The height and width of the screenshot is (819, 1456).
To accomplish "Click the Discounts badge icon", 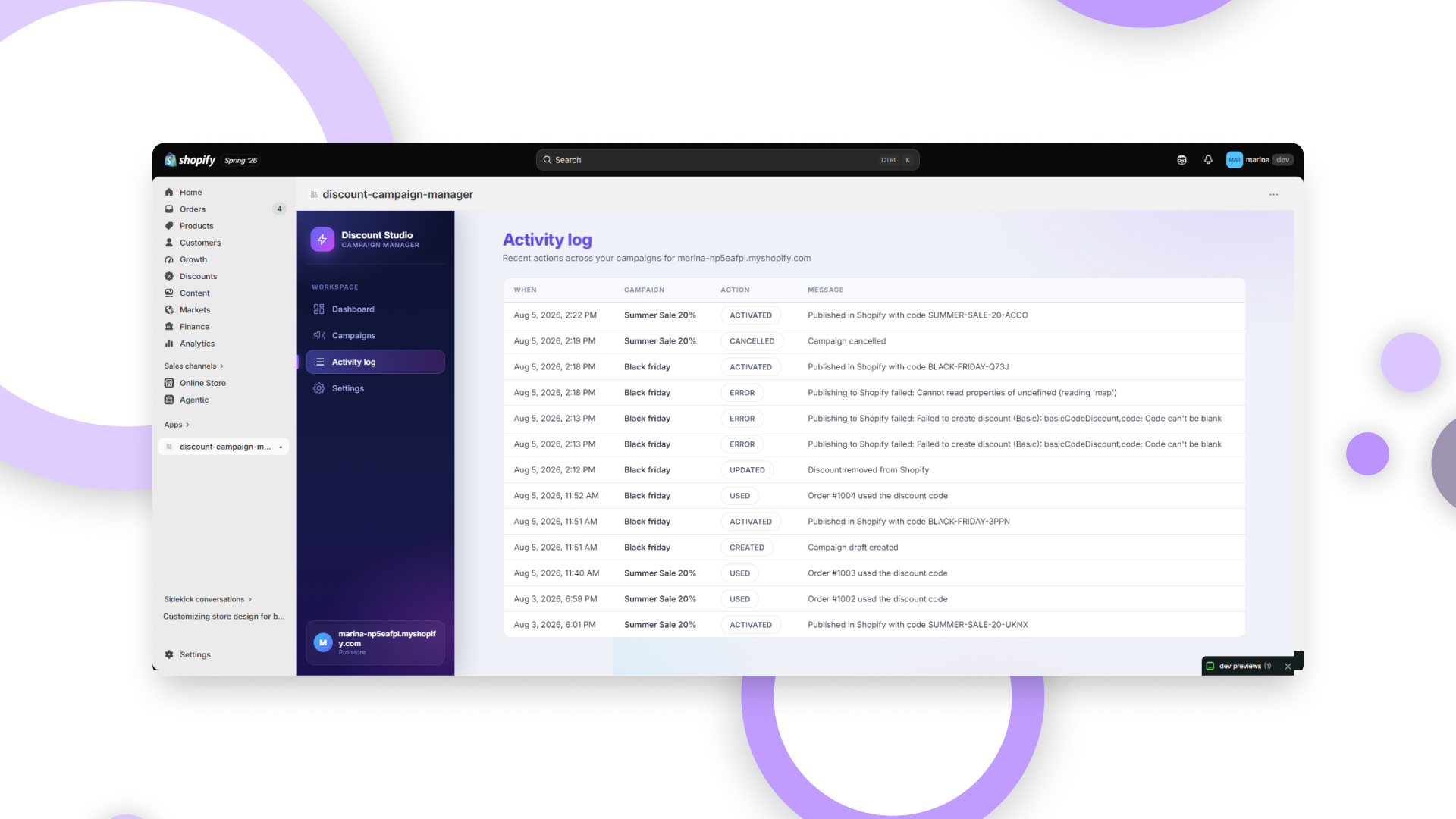I will 169,276.
